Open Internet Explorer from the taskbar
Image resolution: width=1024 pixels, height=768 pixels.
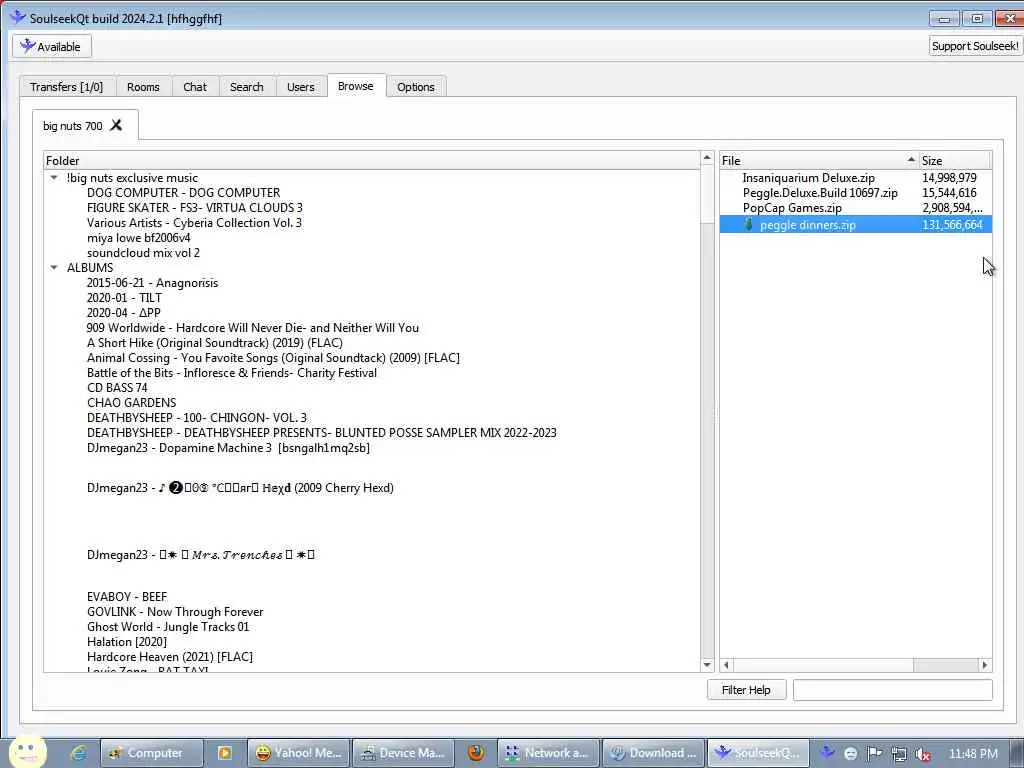(x=79, y=753)
